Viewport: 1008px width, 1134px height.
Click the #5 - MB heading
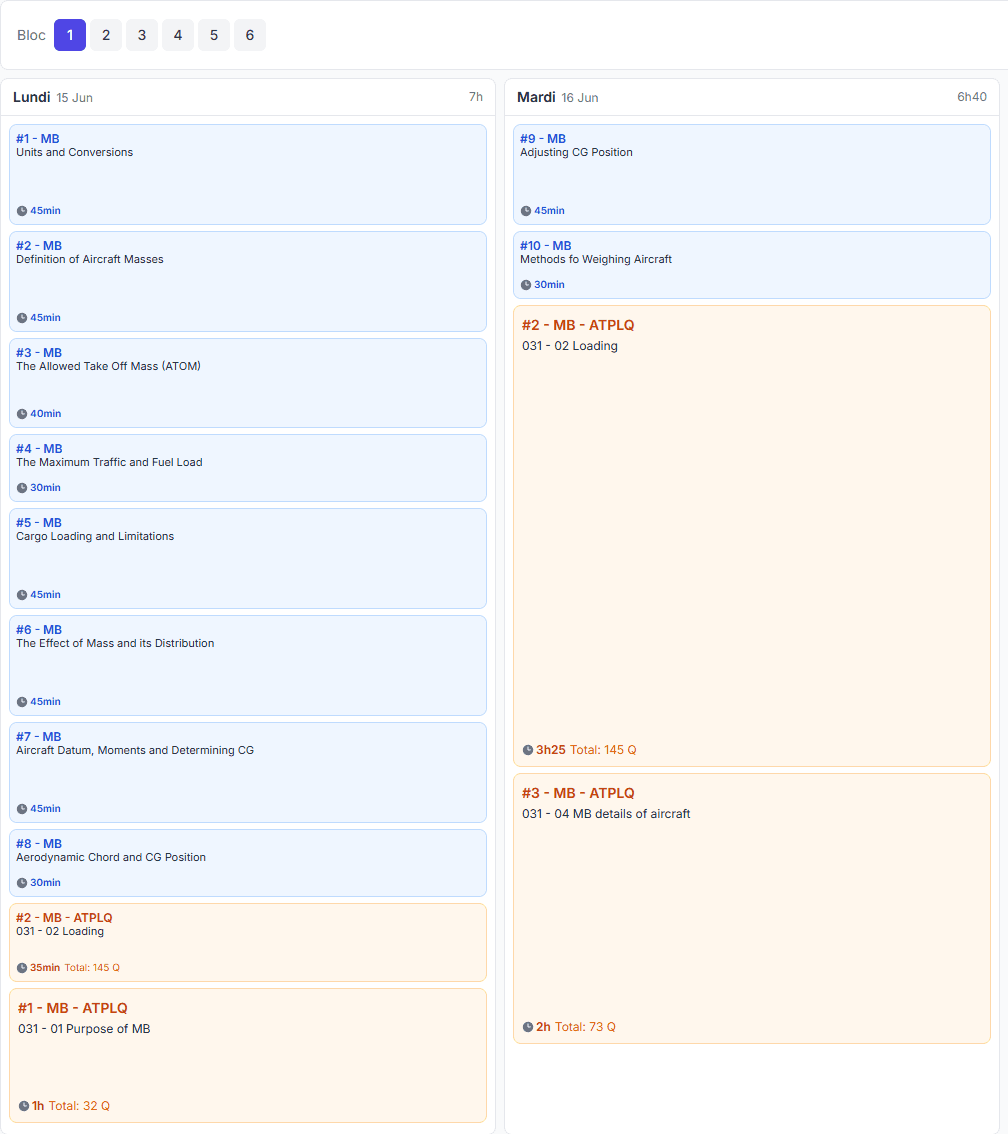click(39, 523)
